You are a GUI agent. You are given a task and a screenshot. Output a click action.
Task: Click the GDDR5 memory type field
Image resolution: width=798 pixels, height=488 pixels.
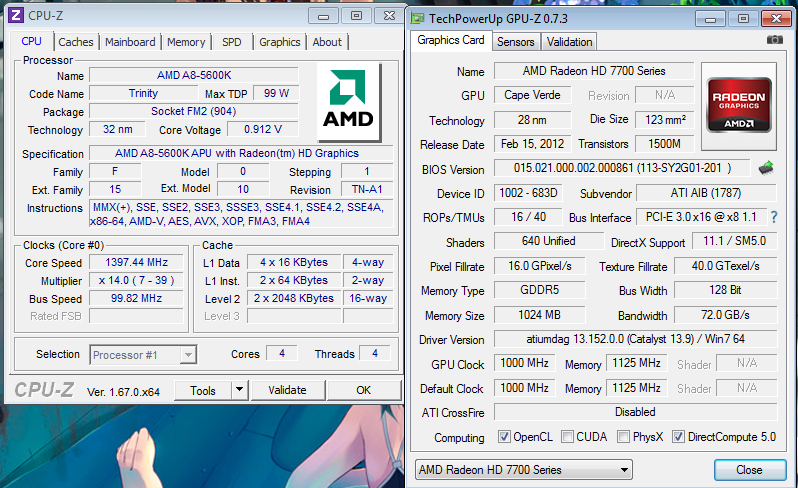539,290
